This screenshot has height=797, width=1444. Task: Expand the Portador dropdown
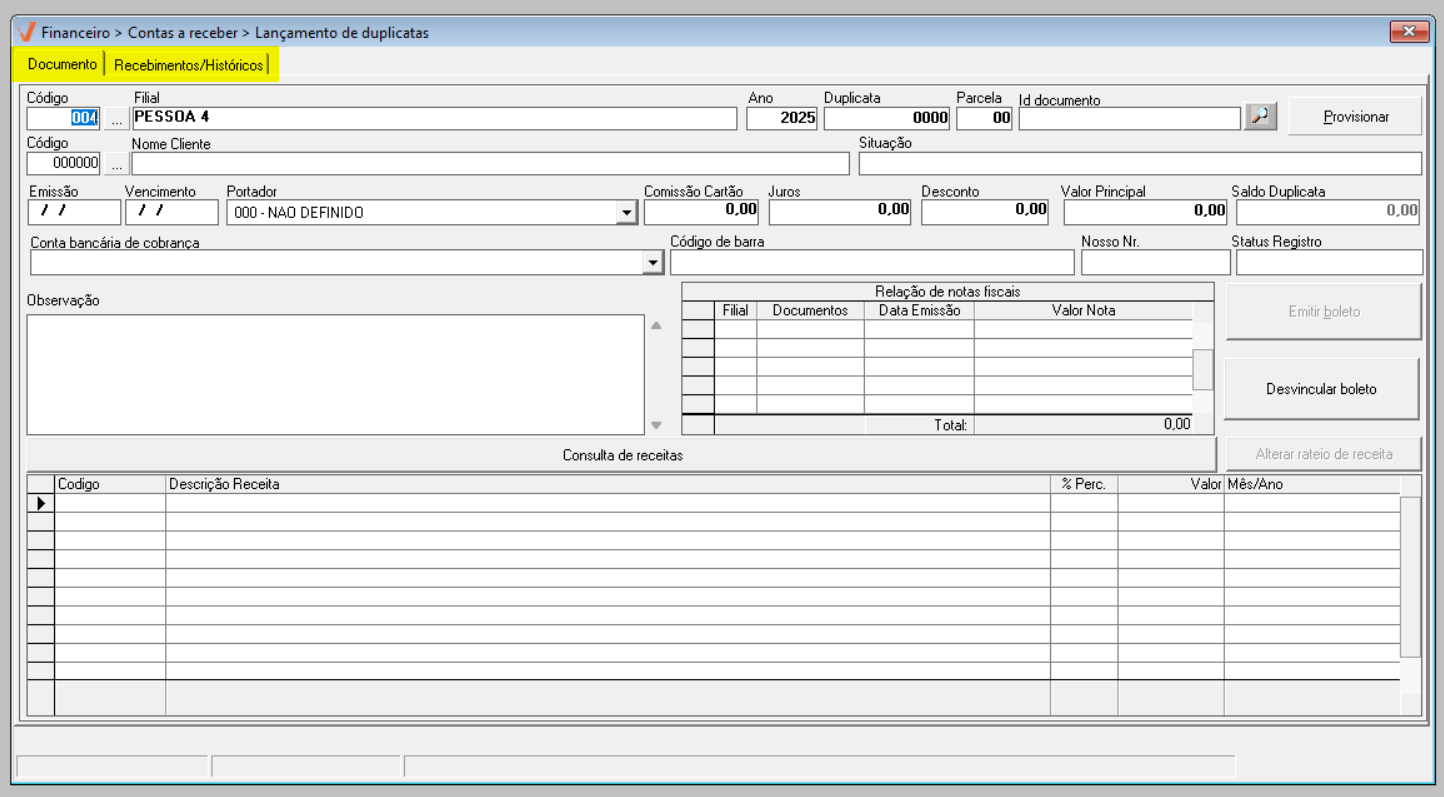click(627, 212)
